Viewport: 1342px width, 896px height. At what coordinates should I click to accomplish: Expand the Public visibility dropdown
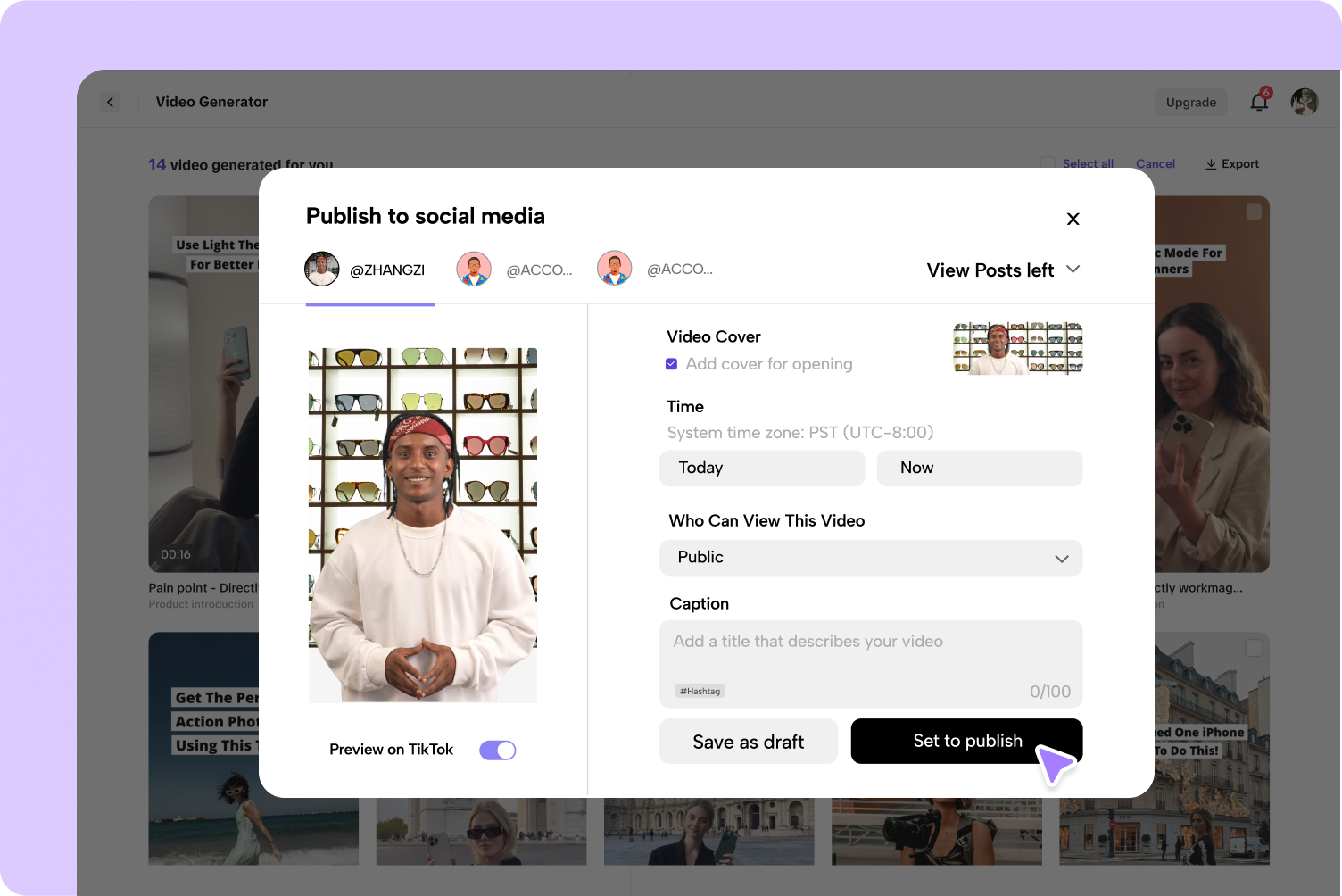point(871,558)
